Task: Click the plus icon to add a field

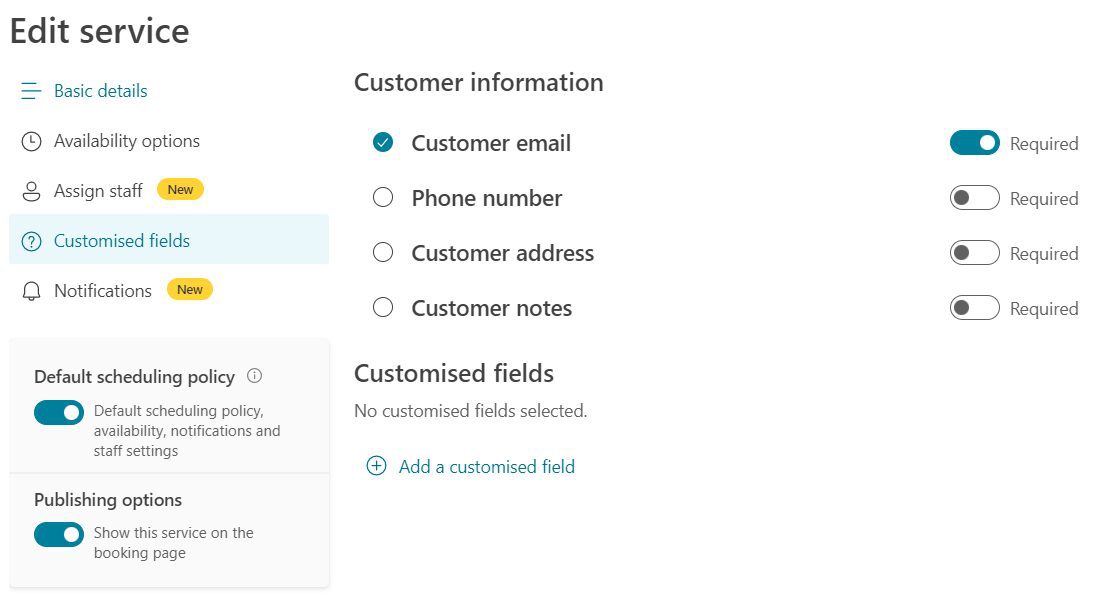Action: pyautogui.click(x=376, y=466)
